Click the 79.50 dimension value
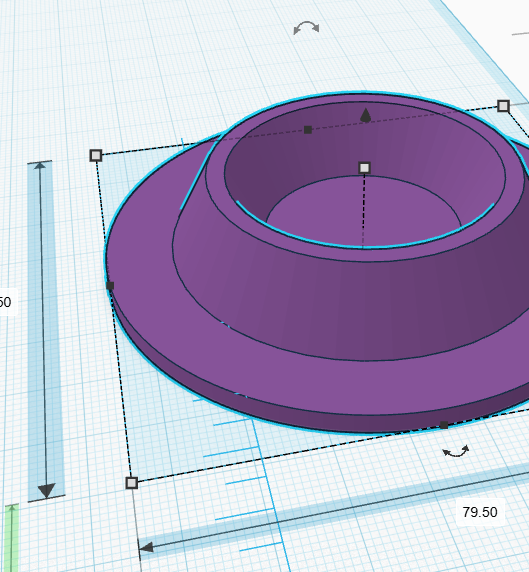Screen dimensions: 529x572 coord(480,512)
